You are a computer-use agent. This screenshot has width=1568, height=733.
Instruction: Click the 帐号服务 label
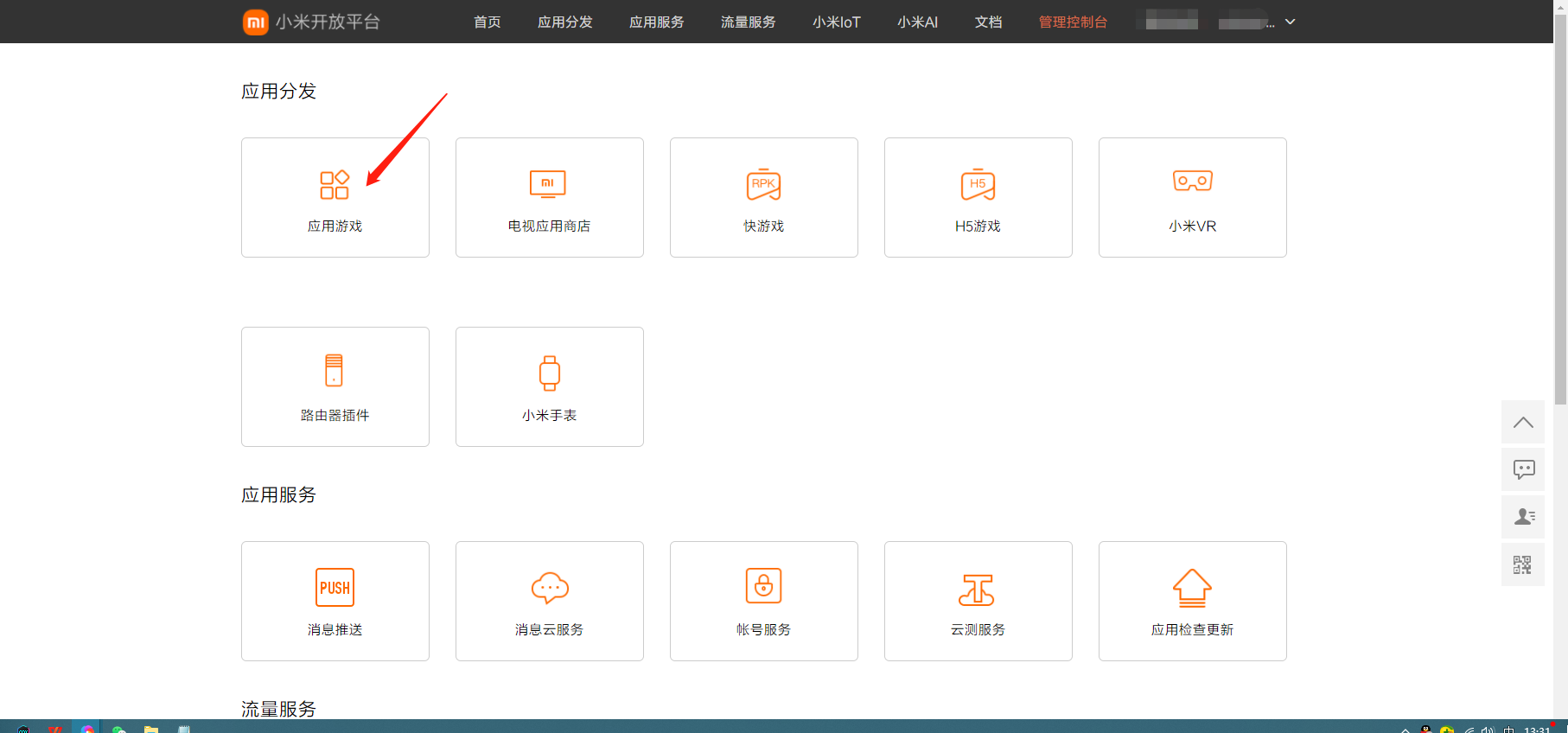[x=763, y=629]
